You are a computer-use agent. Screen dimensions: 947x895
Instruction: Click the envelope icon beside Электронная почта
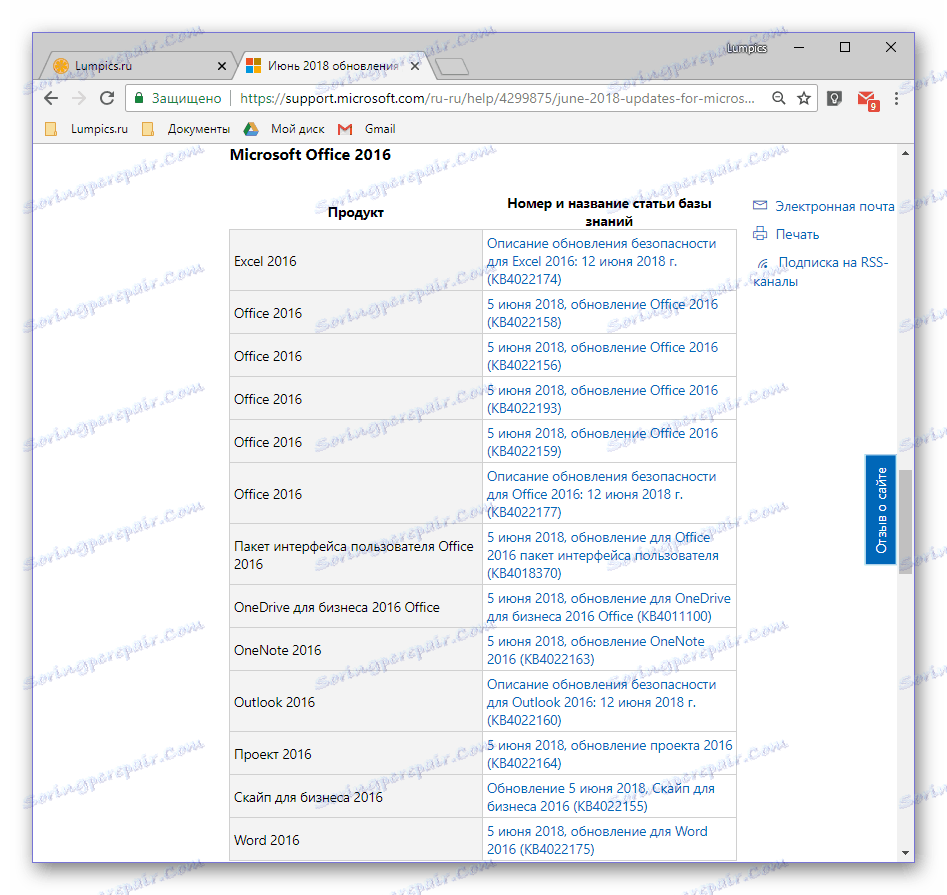pyautogui.click(x=760, y=205)
